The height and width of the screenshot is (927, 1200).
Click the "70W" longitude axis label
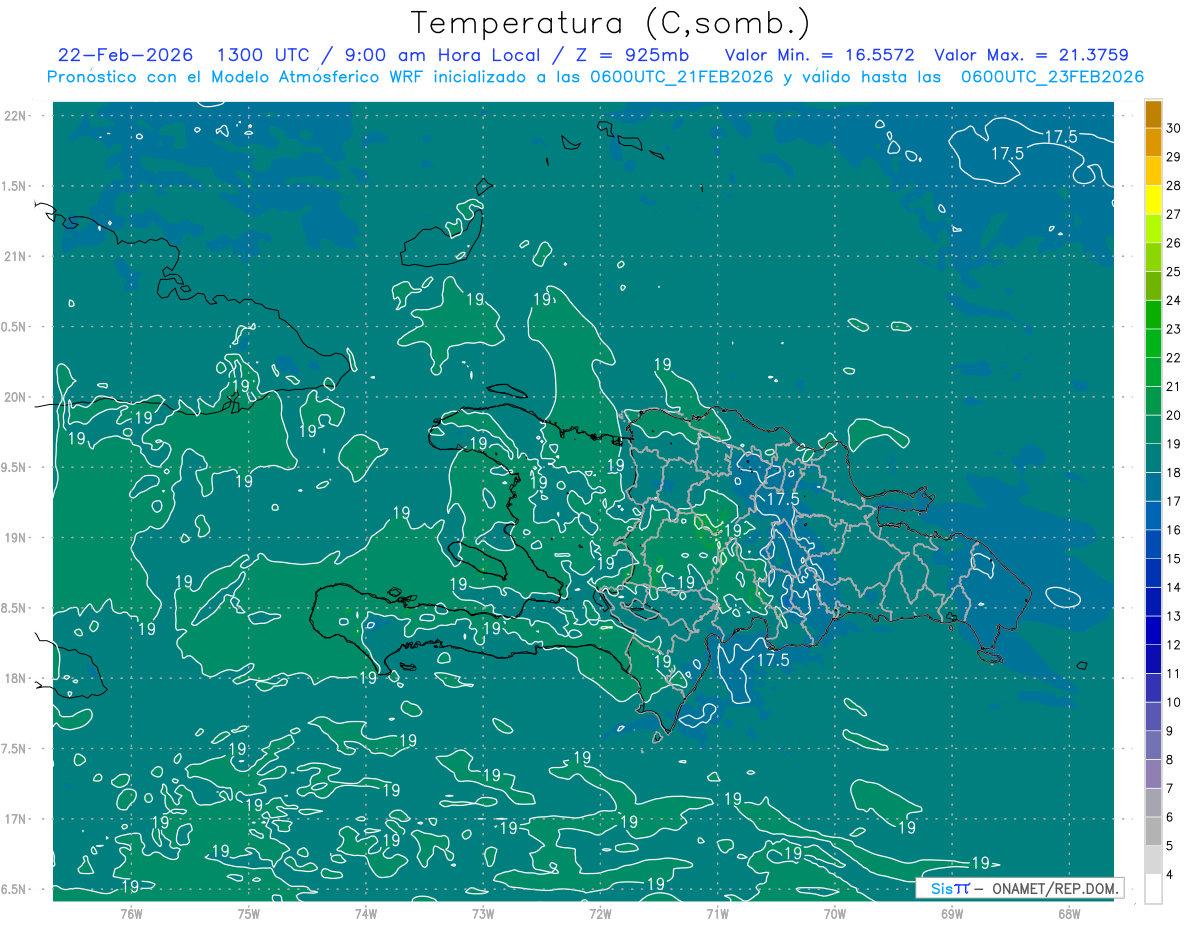click(834, 913)
